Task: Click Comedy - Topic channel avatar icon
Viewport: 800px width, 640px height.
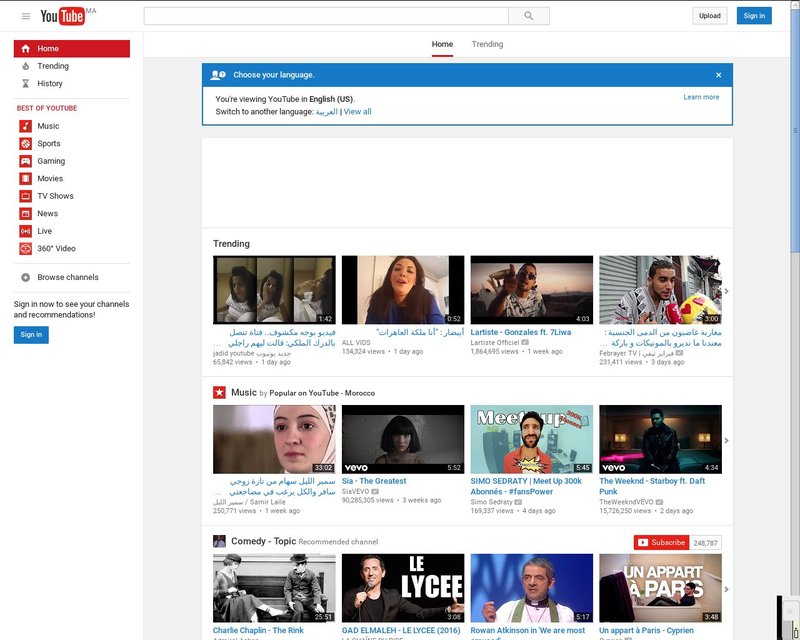Action: click(x=219, y=541)
